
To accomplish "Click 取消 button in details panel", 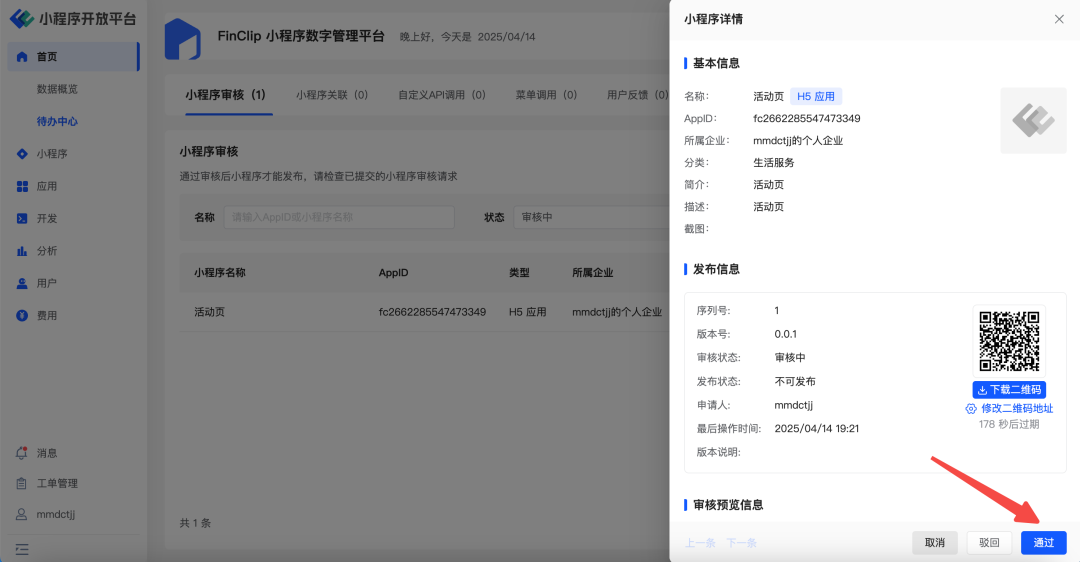I will [935, 543].
